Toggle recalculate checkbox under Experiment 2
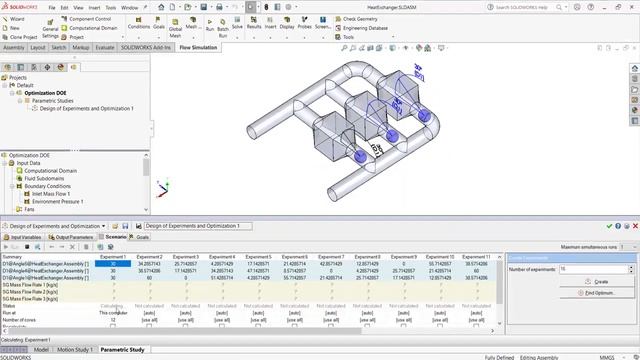The width and height of the screenshot is (640, 360). (149, 326)
